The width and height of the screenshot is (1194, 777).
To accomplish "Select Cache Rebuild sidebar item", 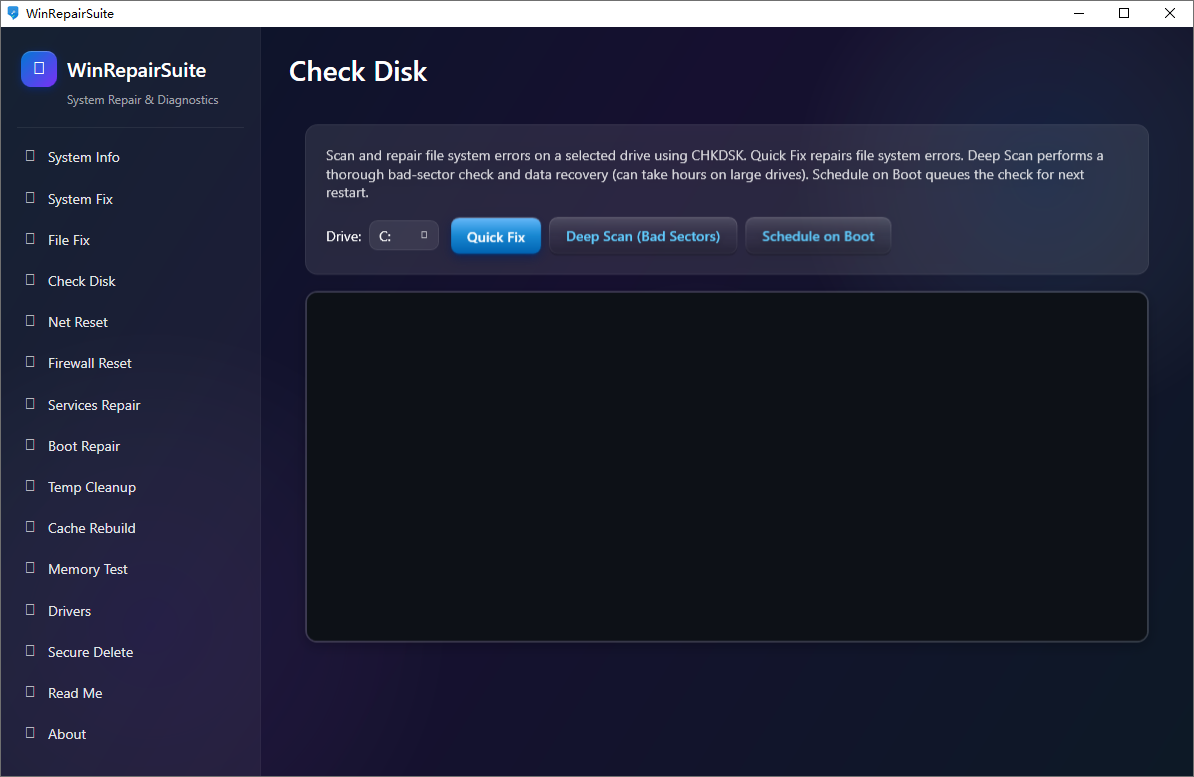I will pyautogui.click(x=130, y=529).
